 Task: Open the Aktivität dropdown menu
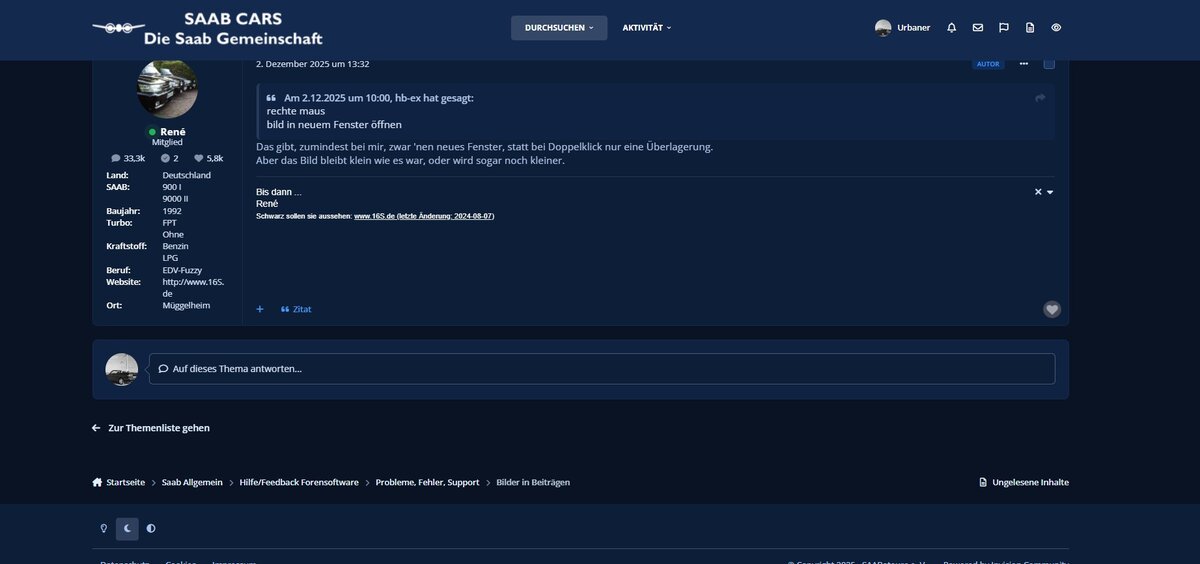(646, 28)
